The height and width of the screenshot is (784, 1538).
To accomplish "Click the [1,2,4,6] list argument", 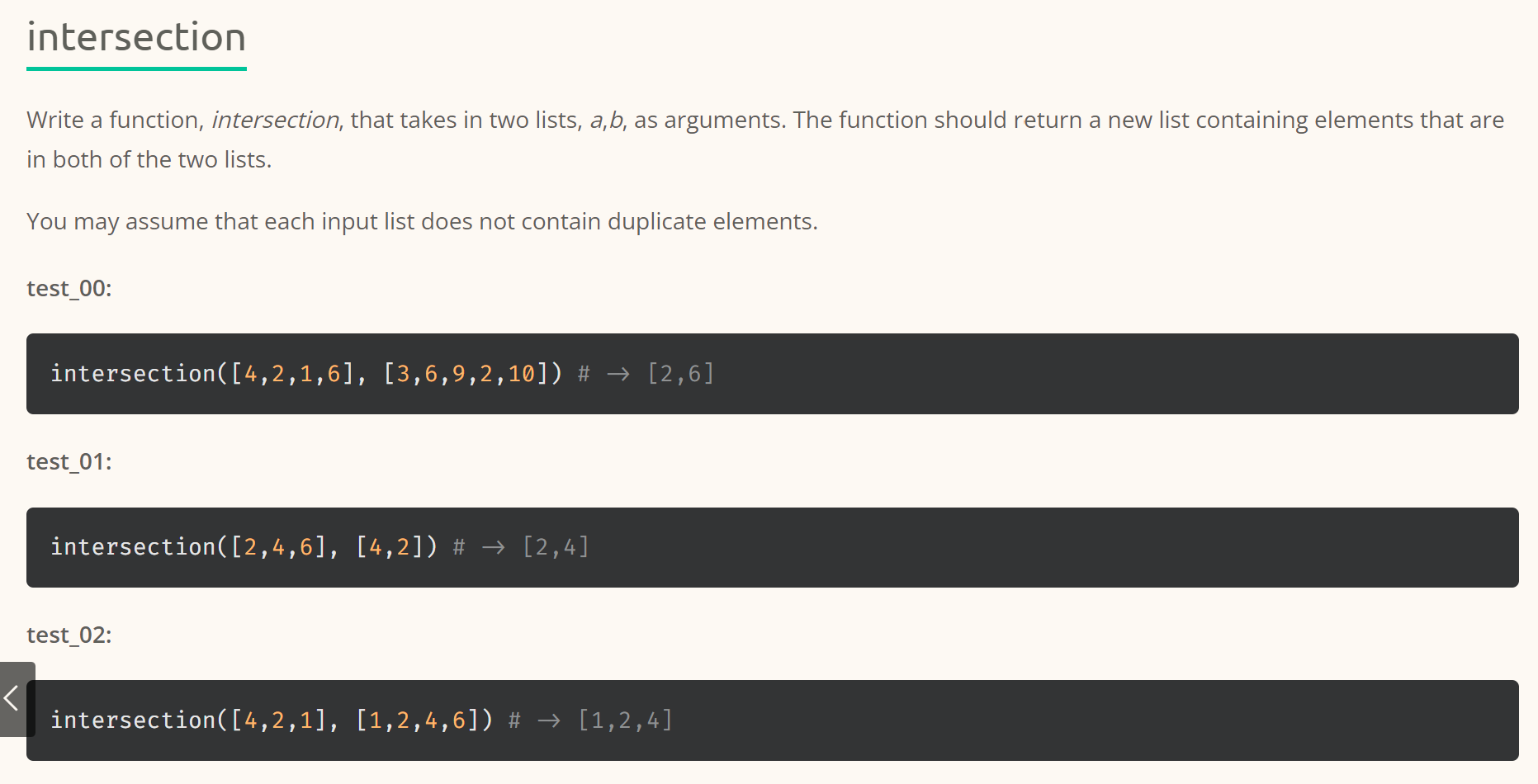I will click(418, 720).
